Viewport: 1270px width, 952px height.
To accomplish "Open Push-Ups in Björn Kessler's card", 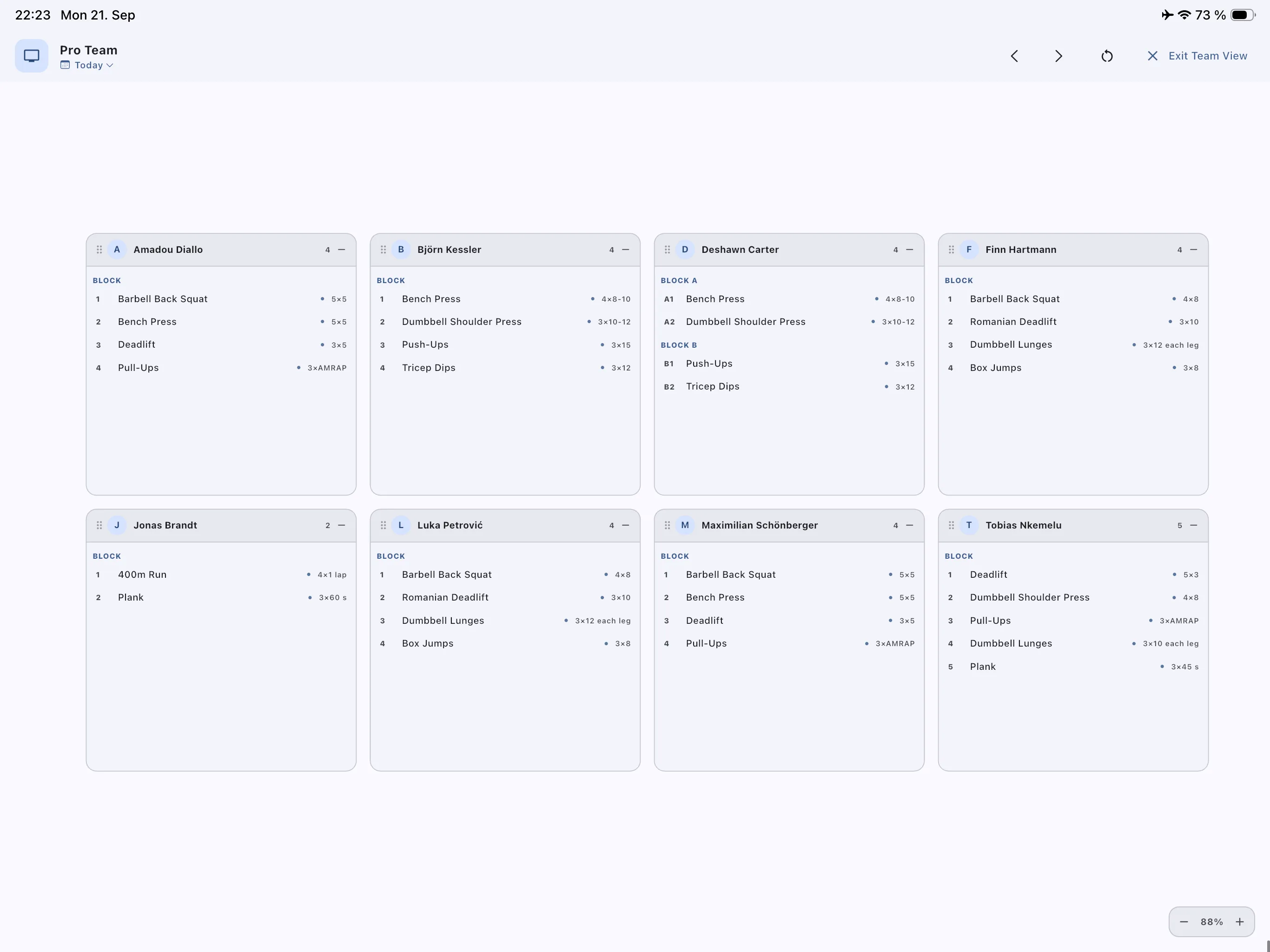I will 505,345.
